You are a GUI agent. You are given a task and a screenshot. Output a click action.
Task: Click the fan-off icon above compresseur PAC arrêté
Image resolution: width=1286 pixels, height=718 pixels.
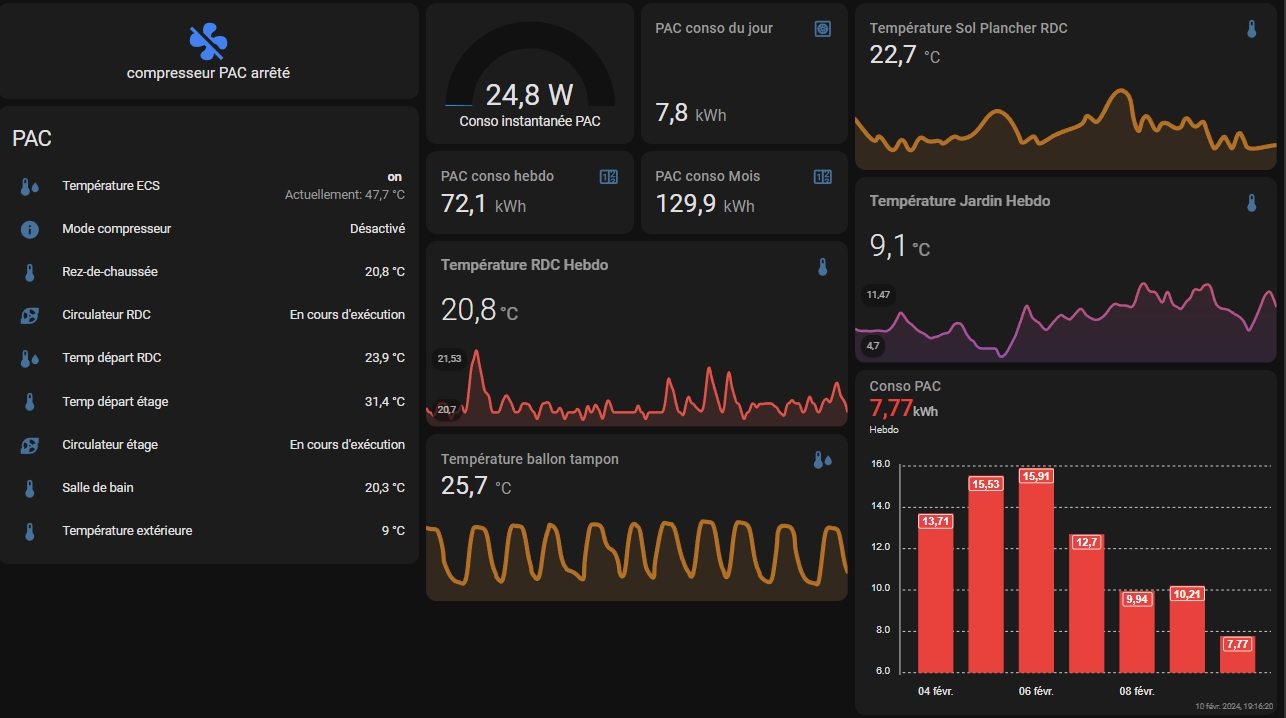(208, 41)
